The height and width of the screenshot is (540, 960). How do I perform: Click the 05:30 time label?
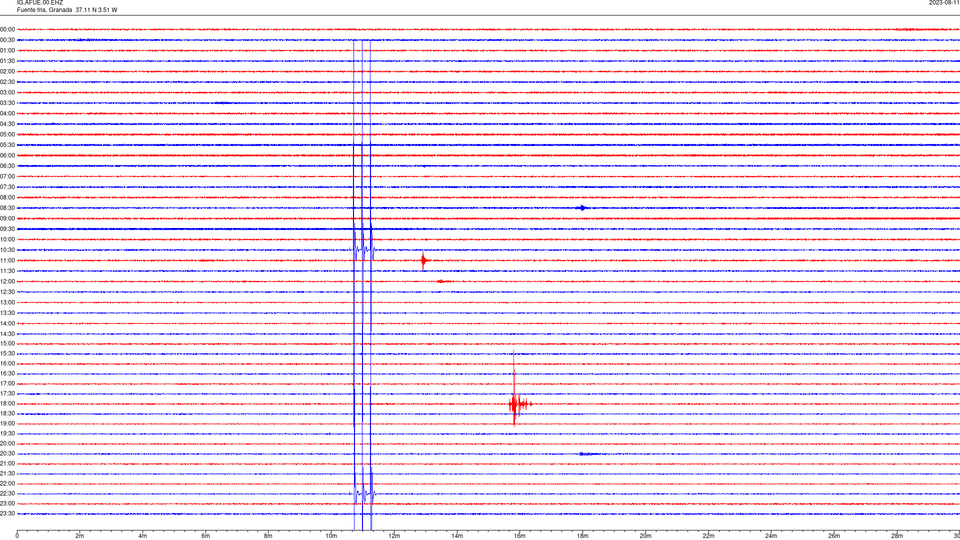coord(7,145)
